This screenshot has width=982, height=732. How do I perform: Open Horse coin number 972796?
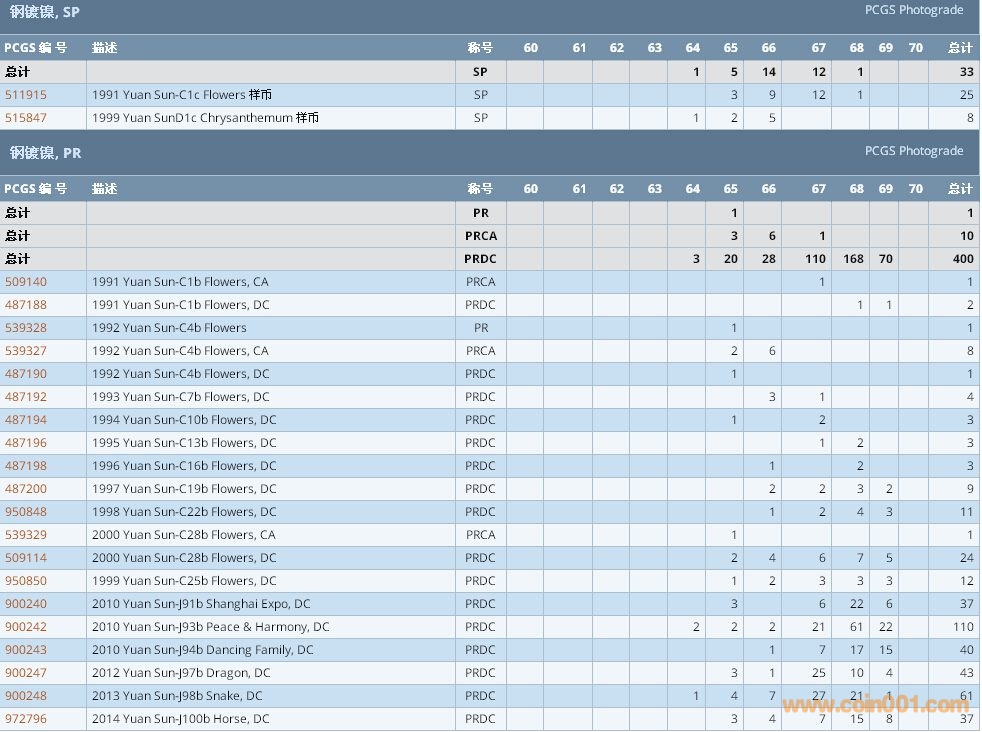coord(26,719)
